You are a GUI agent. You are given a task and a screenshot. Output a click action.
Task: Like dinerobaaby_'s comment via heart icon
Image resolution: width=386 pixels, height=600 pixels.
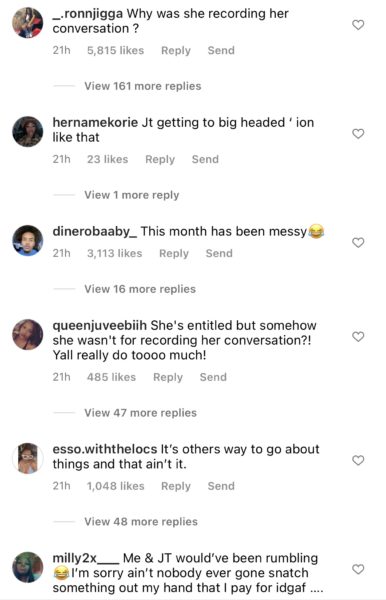358,243
